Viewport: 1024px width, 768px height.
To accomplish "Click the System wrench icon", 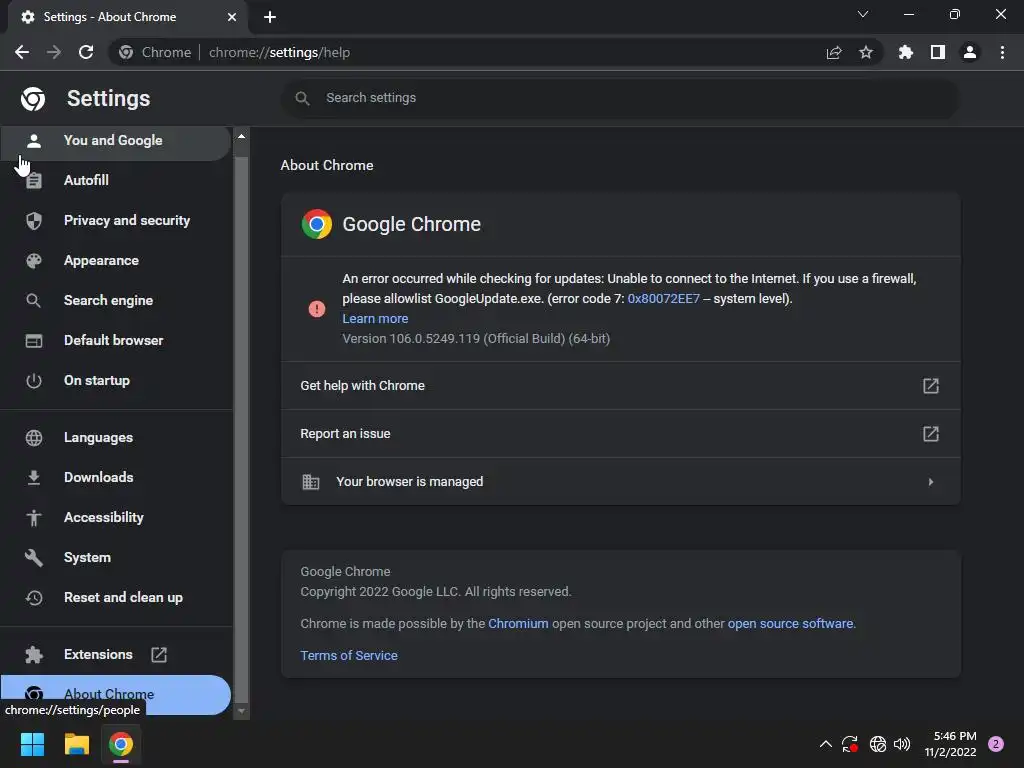I will [x=33, y=558].
